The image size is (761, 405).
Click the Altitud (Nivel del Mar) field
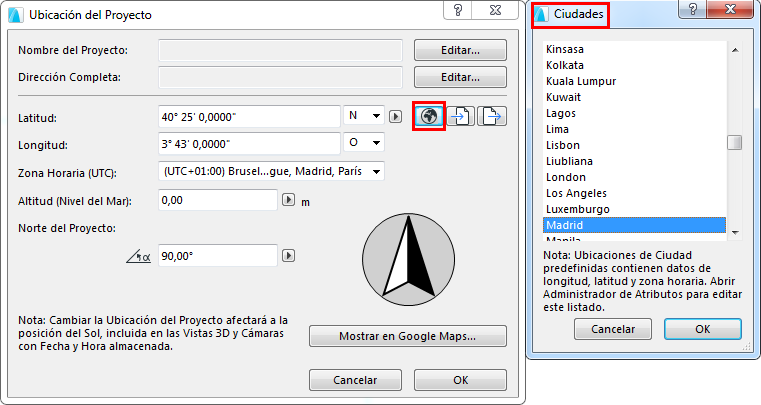point(218,200)
